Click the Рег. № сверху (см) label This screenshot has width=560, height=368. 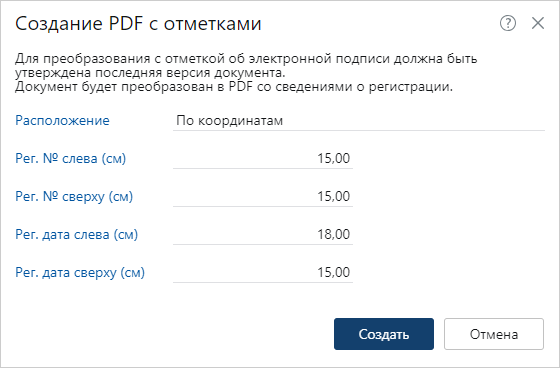[x=74, y=197]
